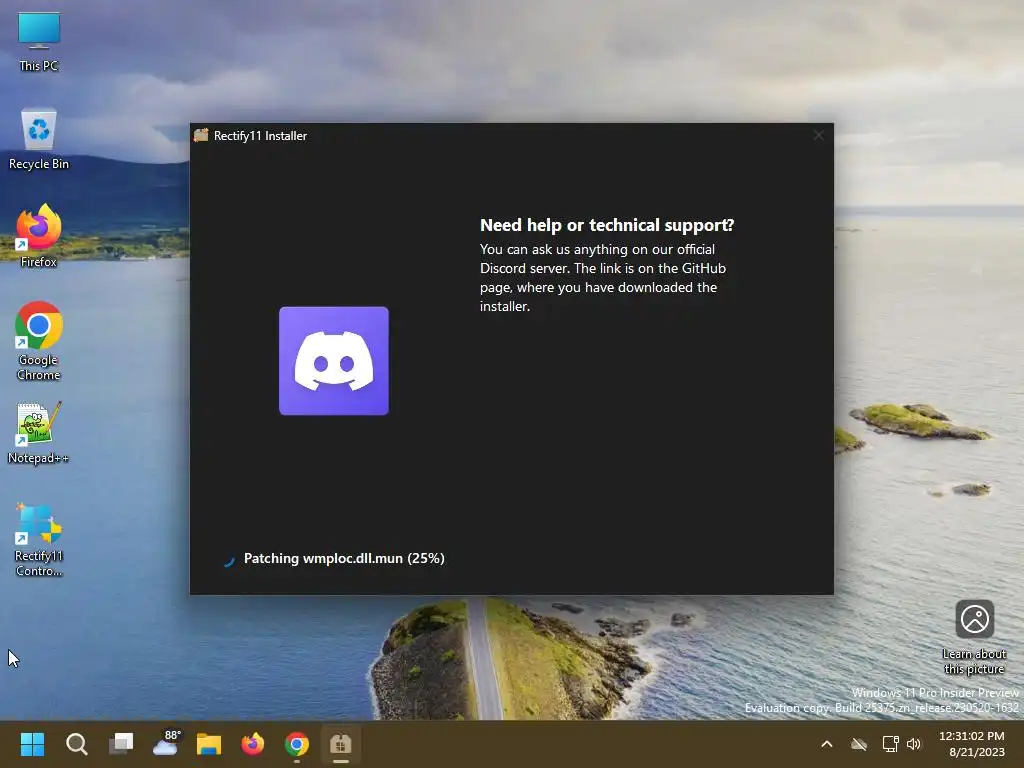Open taskbar Search
1024x768 pixels.
pyautogui.click(x=76, y=744)
